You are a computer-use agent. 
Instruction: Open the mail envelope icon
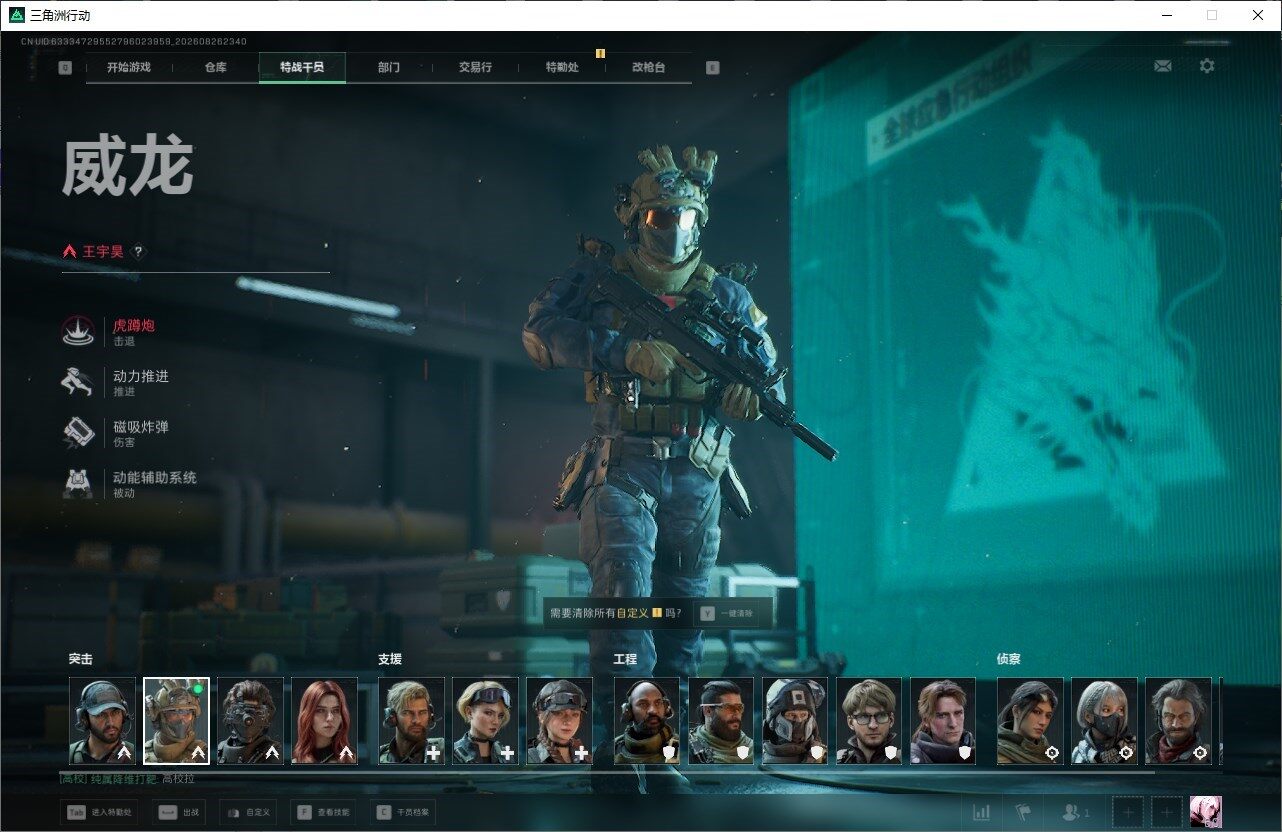[x=1162, y=66]
